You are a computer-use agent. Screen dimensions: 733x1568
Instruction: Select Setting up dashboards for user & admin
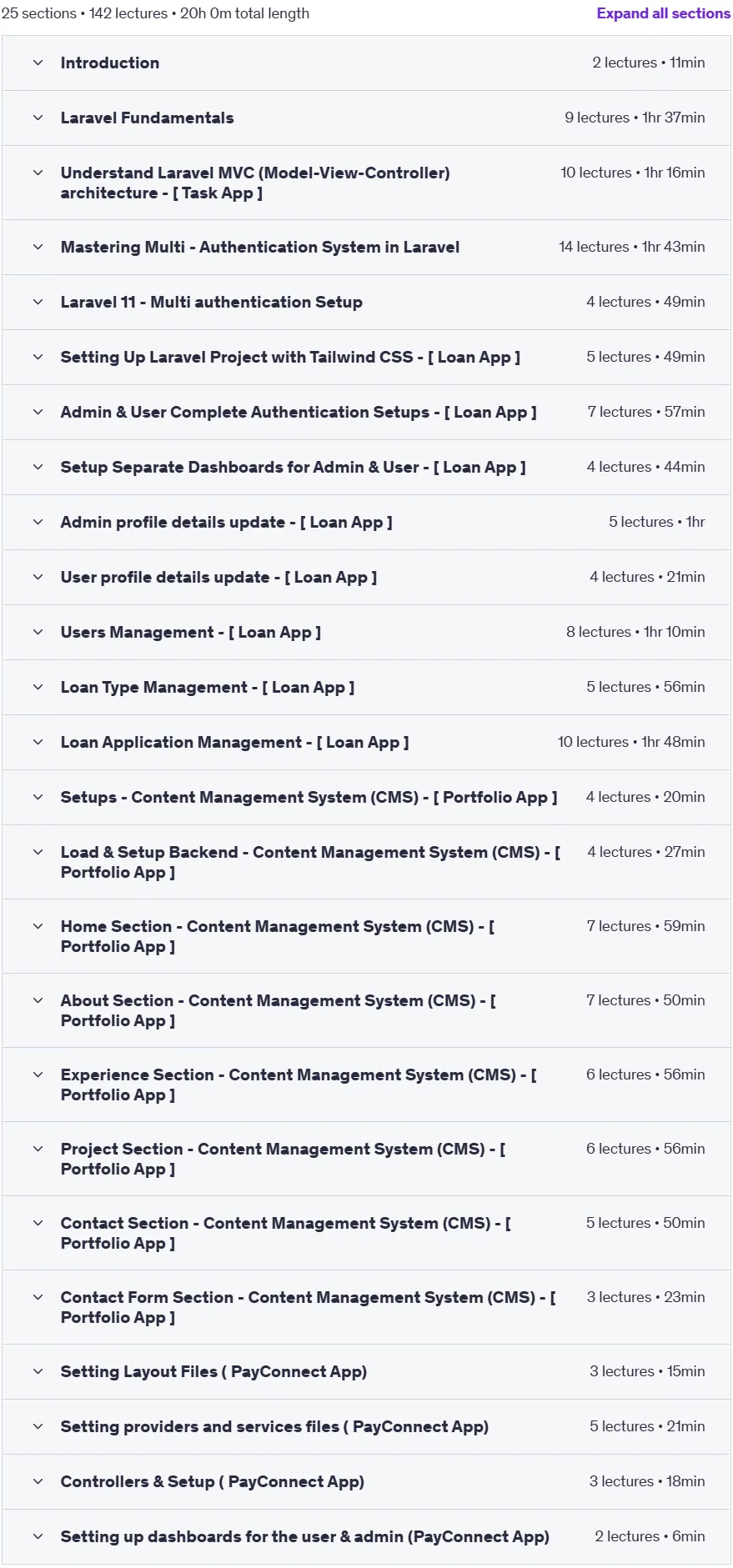point(304,1536)
